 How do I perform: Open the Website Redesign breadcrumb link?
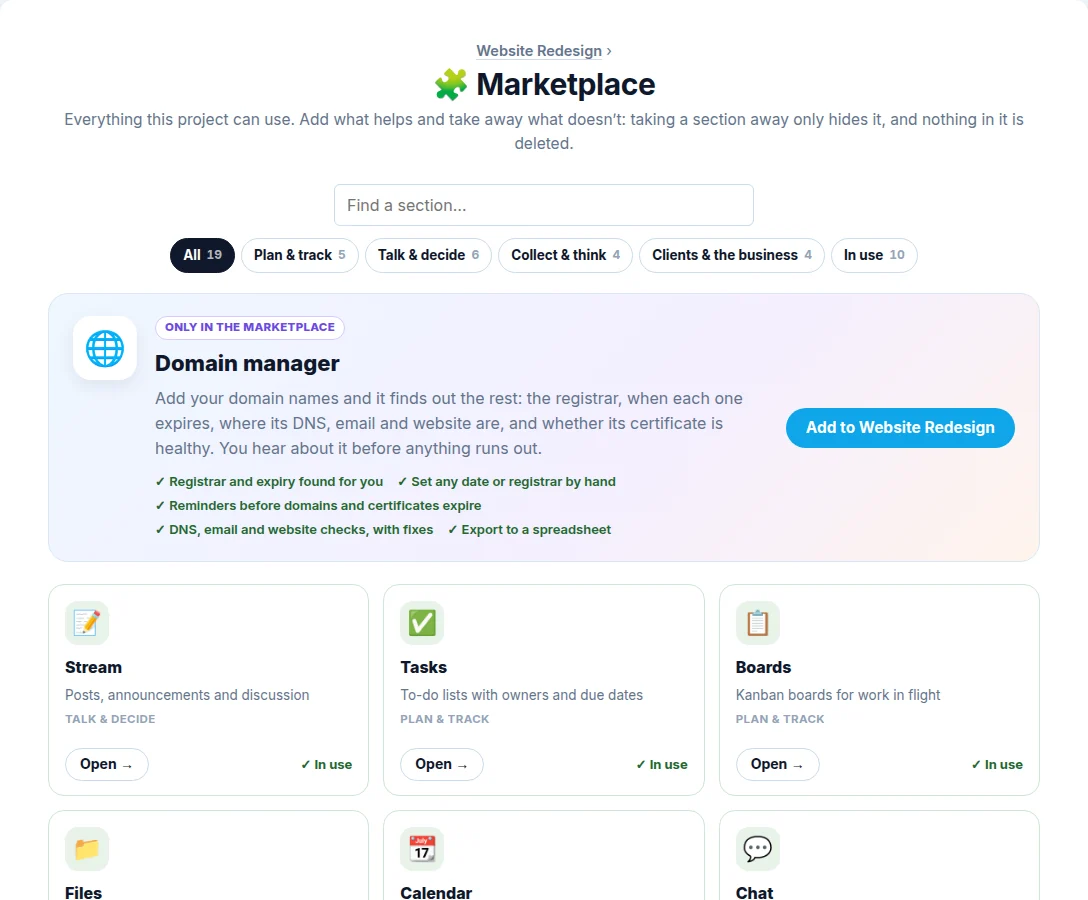[x=539, y=51]
